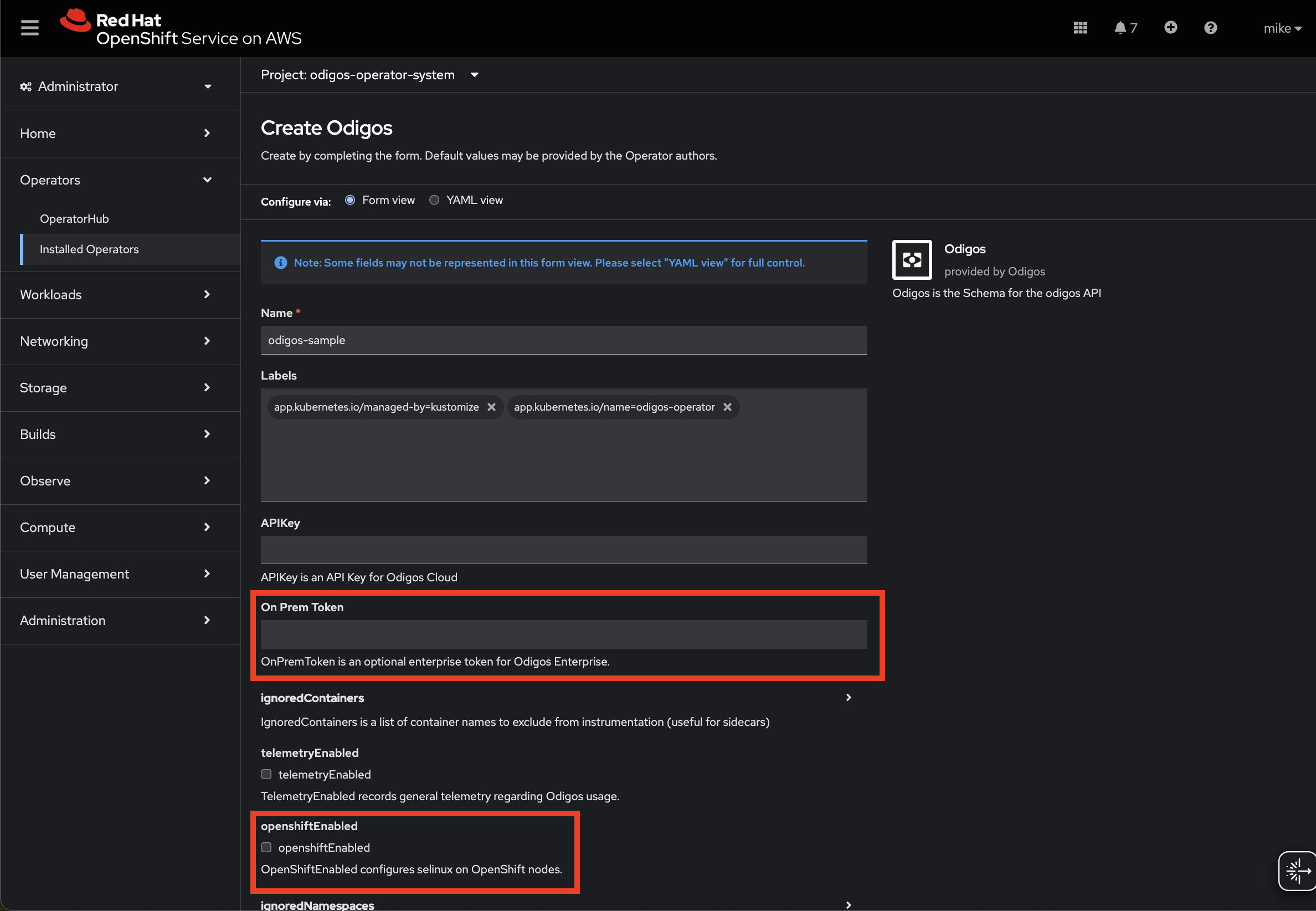Click the plus import icon in header
Screen dimensions: 1316x911
click(x=1170, y=28)
